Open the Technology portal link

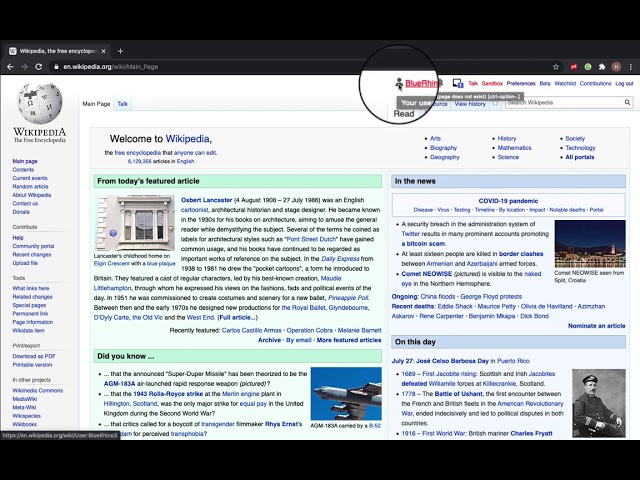tap(580, 148)
